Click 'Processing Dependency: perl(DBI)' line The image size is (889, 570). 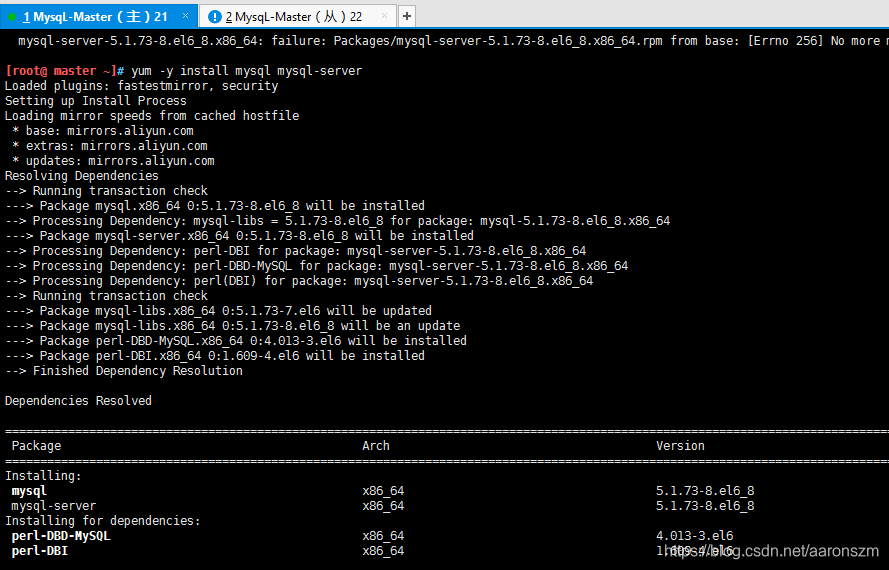click(299, 281)
